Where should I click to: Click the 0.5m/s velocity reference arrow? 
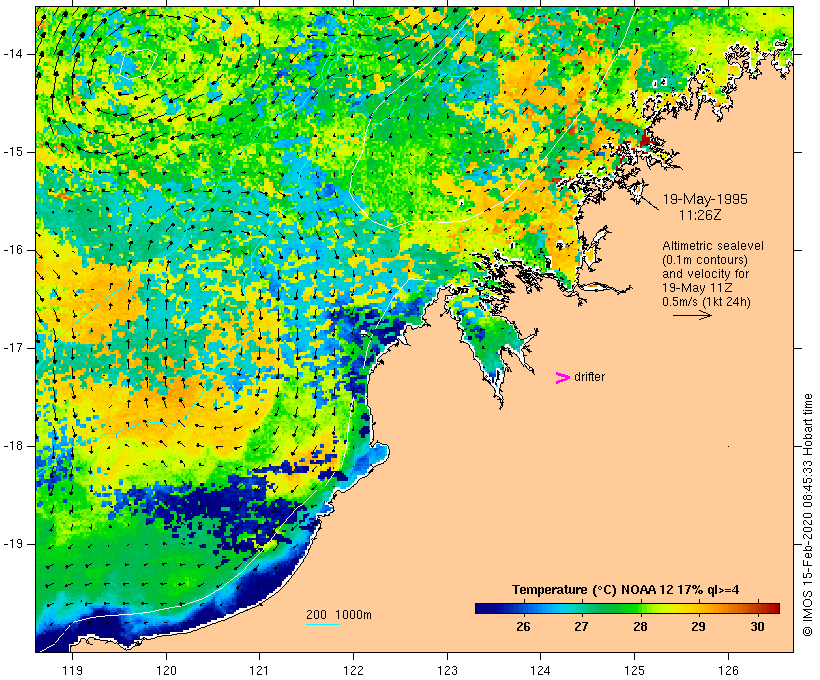pos(692,315)
